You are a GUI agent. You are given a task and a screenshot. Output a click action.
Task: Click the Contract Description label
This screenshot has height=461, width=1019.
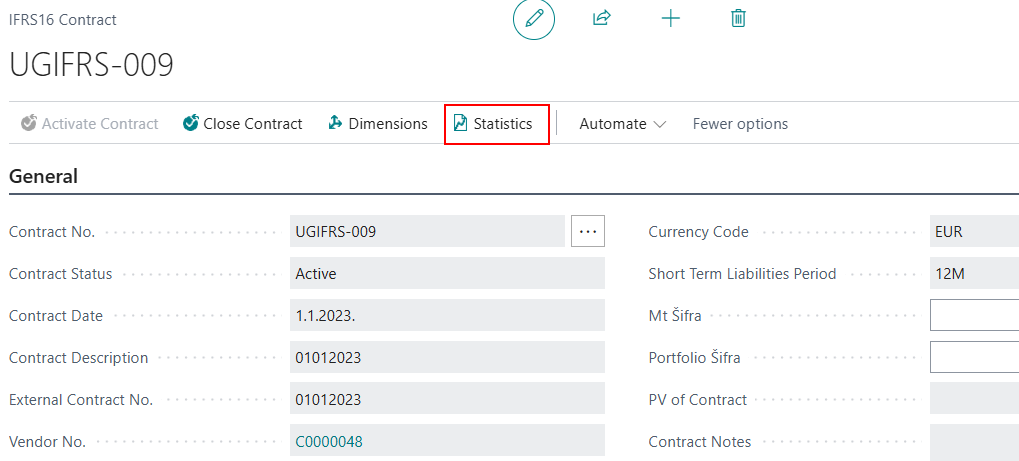click(x=79, y=358)
